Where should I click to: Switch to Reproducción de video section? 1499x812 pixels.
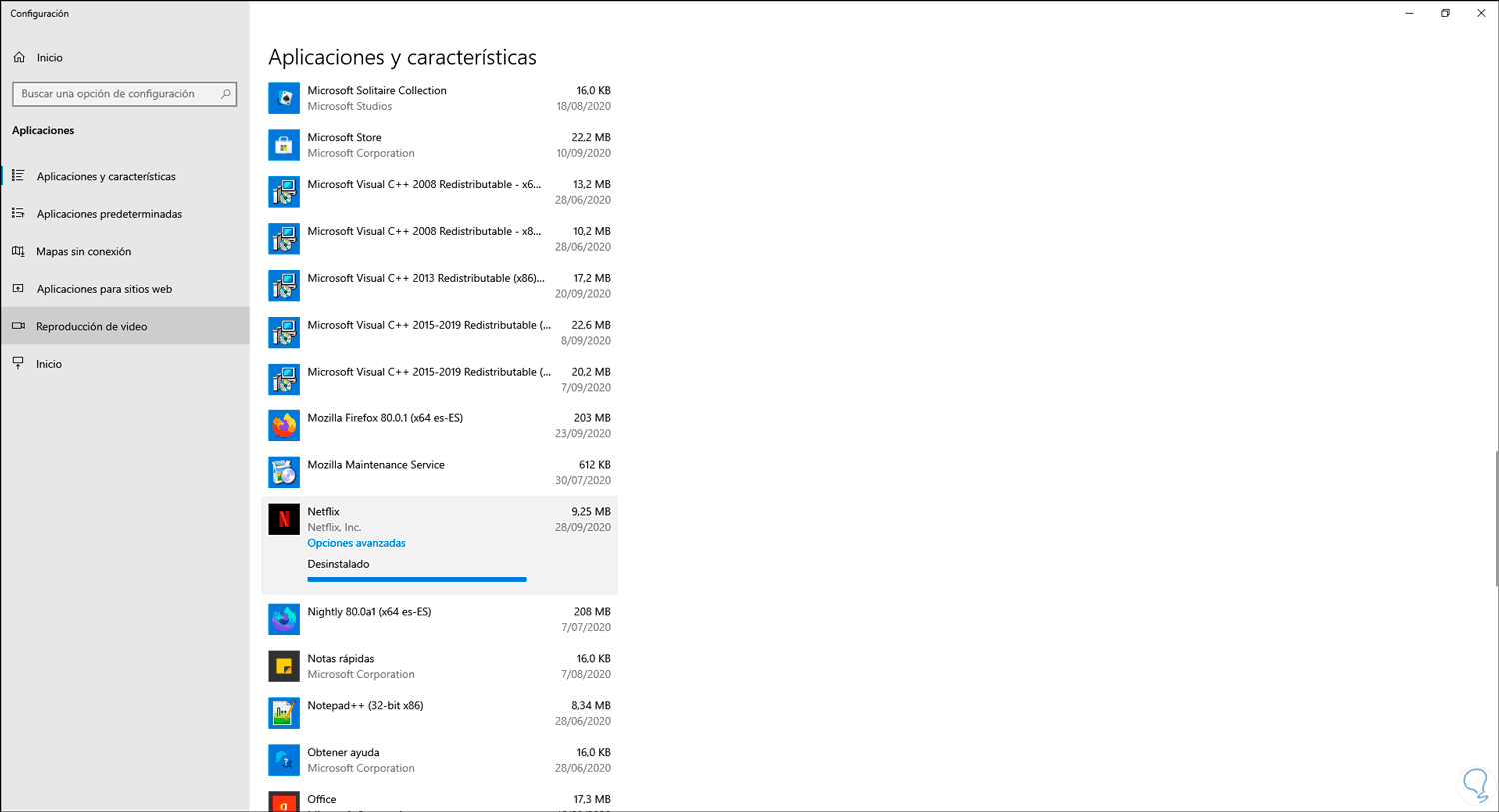[125, 326]
